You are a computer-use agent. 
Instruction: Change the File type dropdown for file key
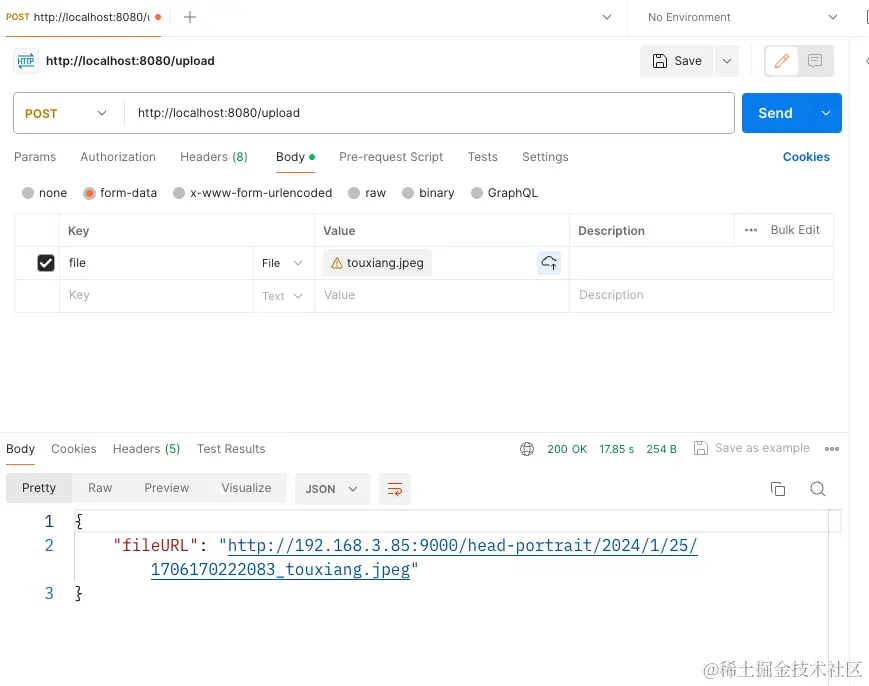282,263
